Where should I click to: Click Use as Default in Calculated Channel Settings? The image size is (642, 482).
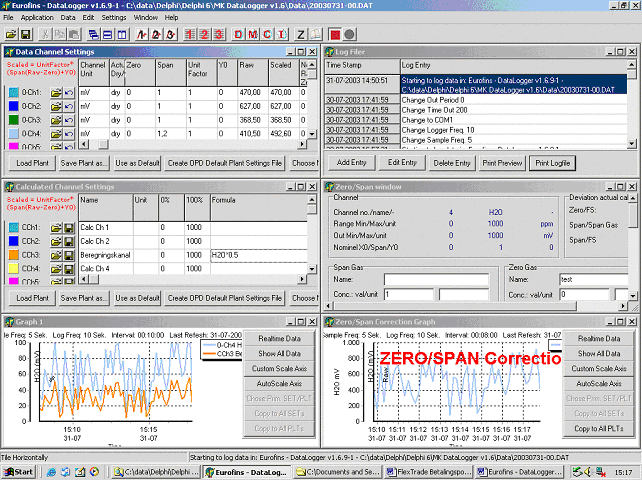137,298
